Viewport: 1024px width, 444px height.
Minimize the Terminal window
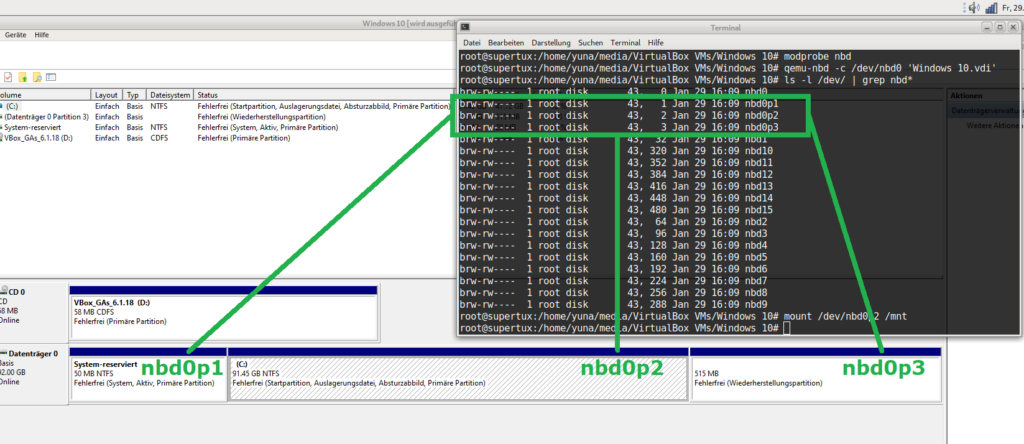point(989,27)
